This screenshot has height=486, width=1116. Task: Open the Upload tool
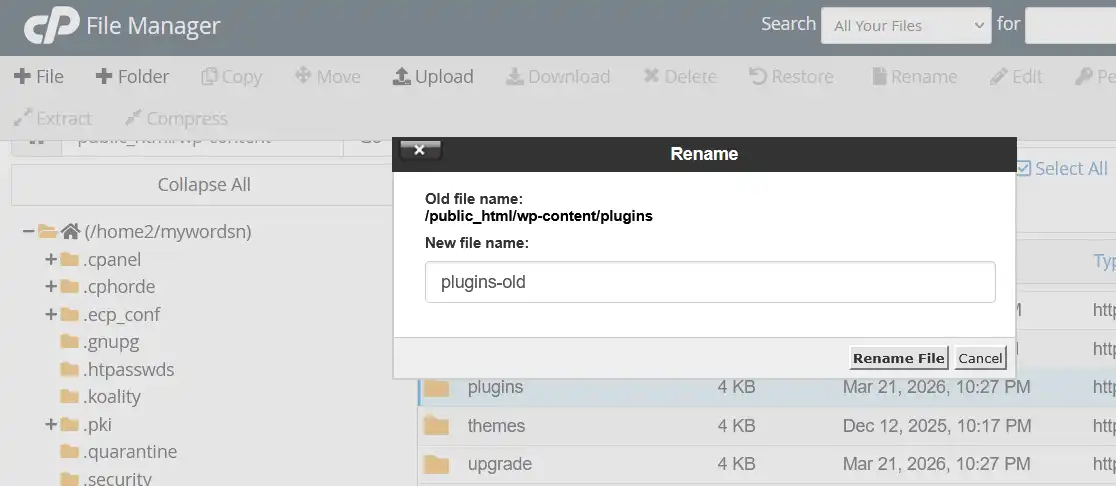[x=433, y=76]
